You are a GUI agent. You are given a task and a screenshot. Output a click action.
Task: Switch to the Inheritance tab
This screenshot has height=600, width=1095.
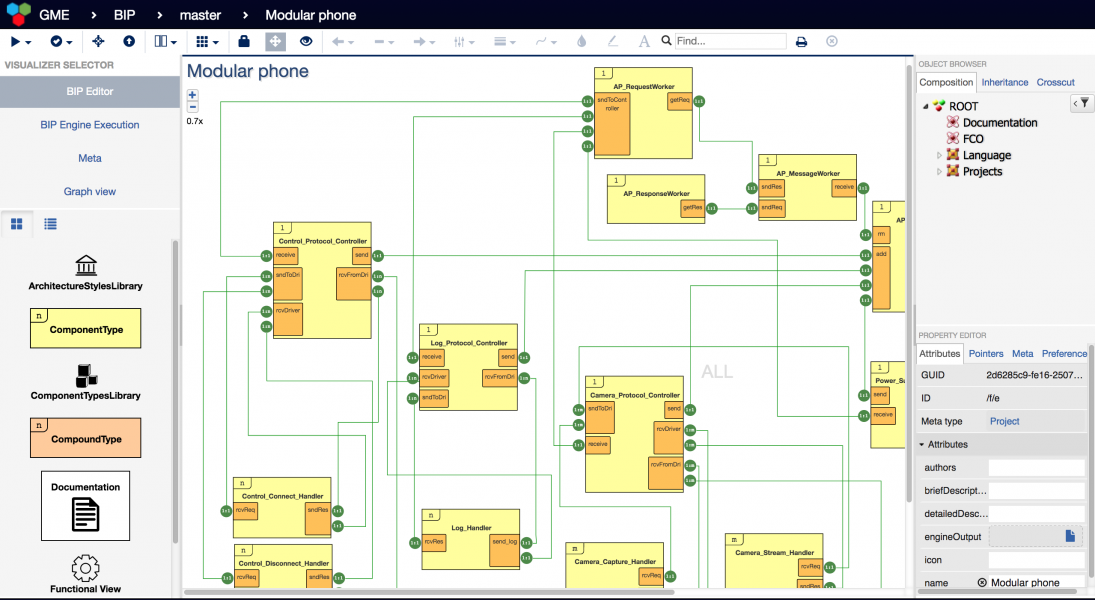1004,82
